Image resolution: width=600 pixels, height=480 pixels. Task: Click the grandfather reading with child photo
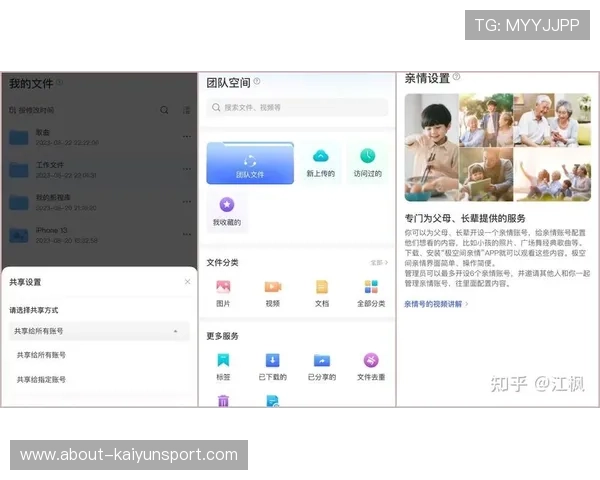tap(486, 175)
